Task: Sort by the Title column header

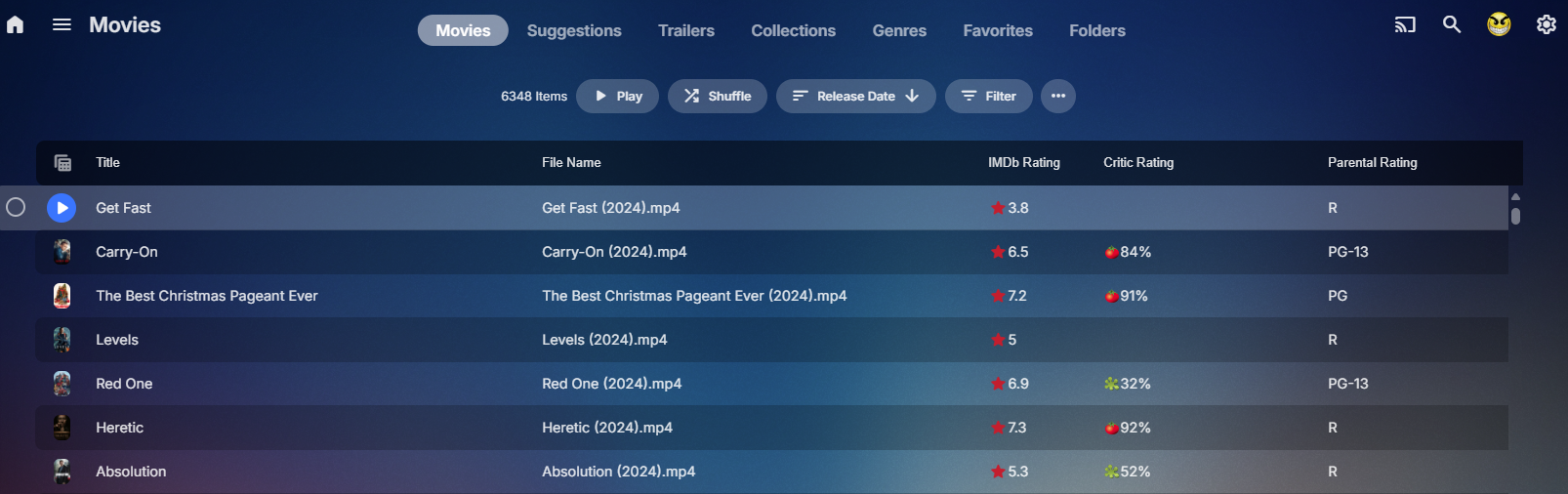Action: 107,163
